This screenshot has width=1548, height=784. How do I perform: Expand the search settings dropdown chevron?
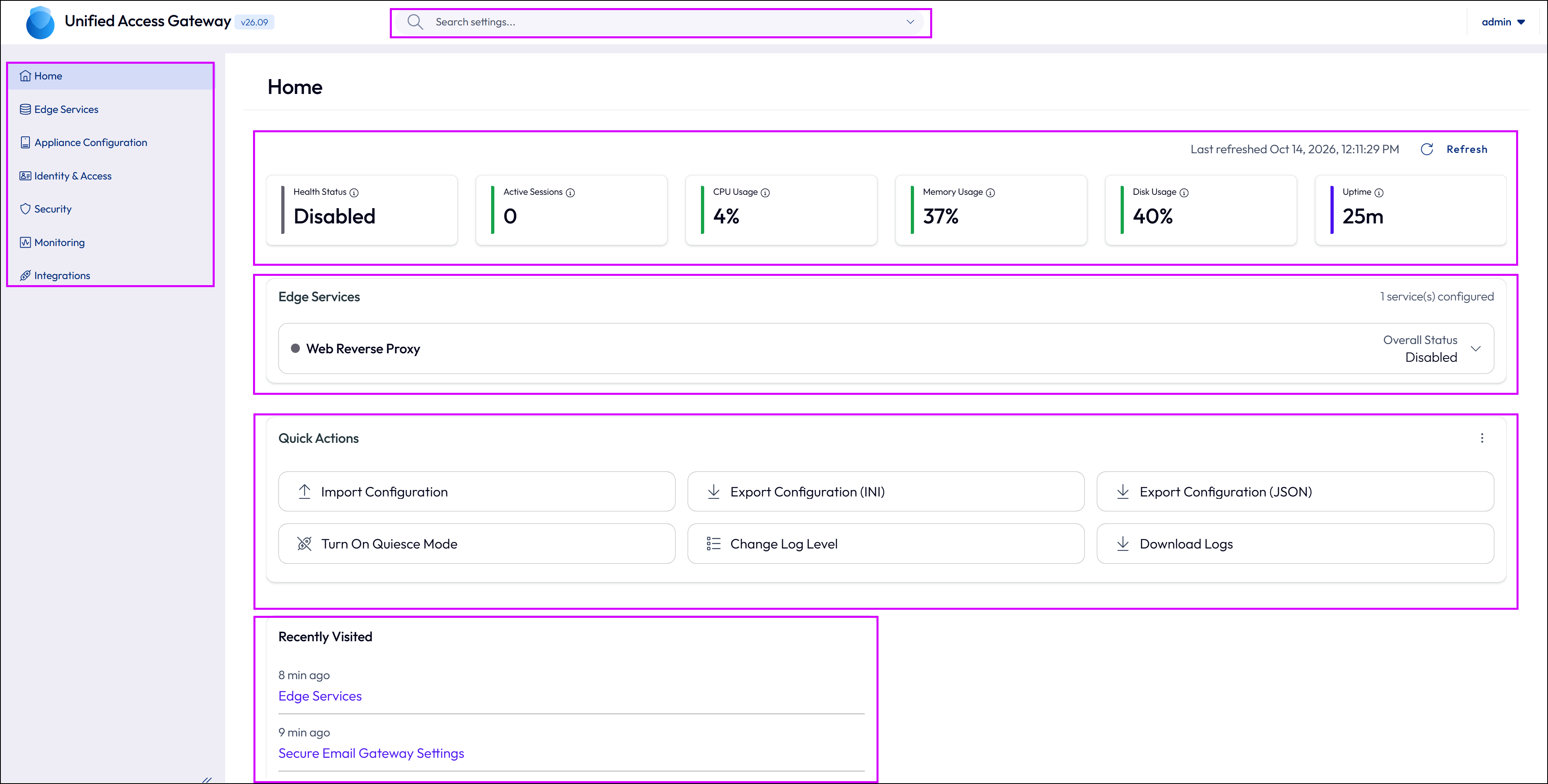click(910, 22)
